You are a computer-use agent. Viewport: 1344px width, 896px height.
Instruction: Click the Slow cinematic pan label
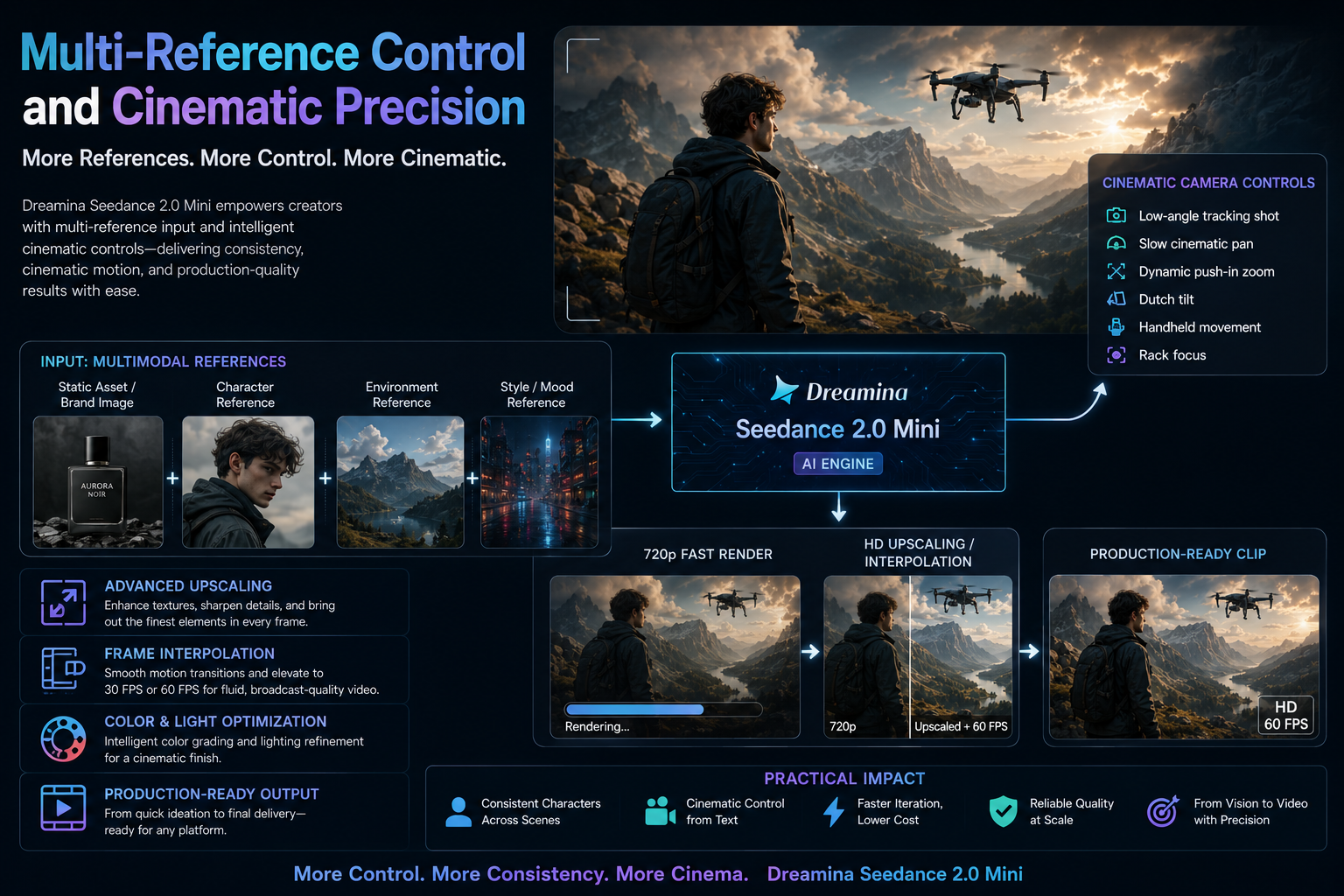(1195, 243)
